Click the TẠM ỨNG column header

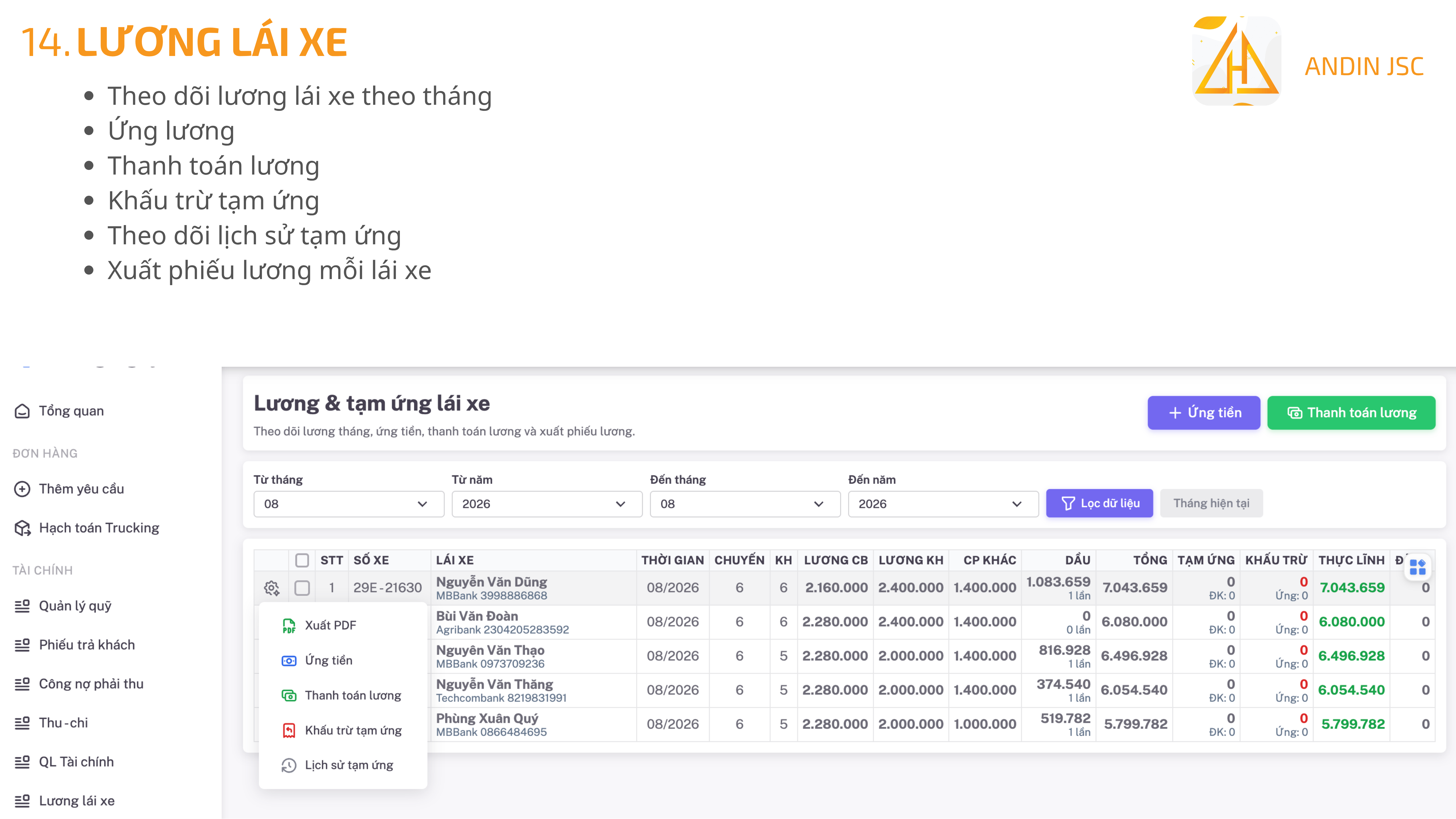(x=1206, y=560)
